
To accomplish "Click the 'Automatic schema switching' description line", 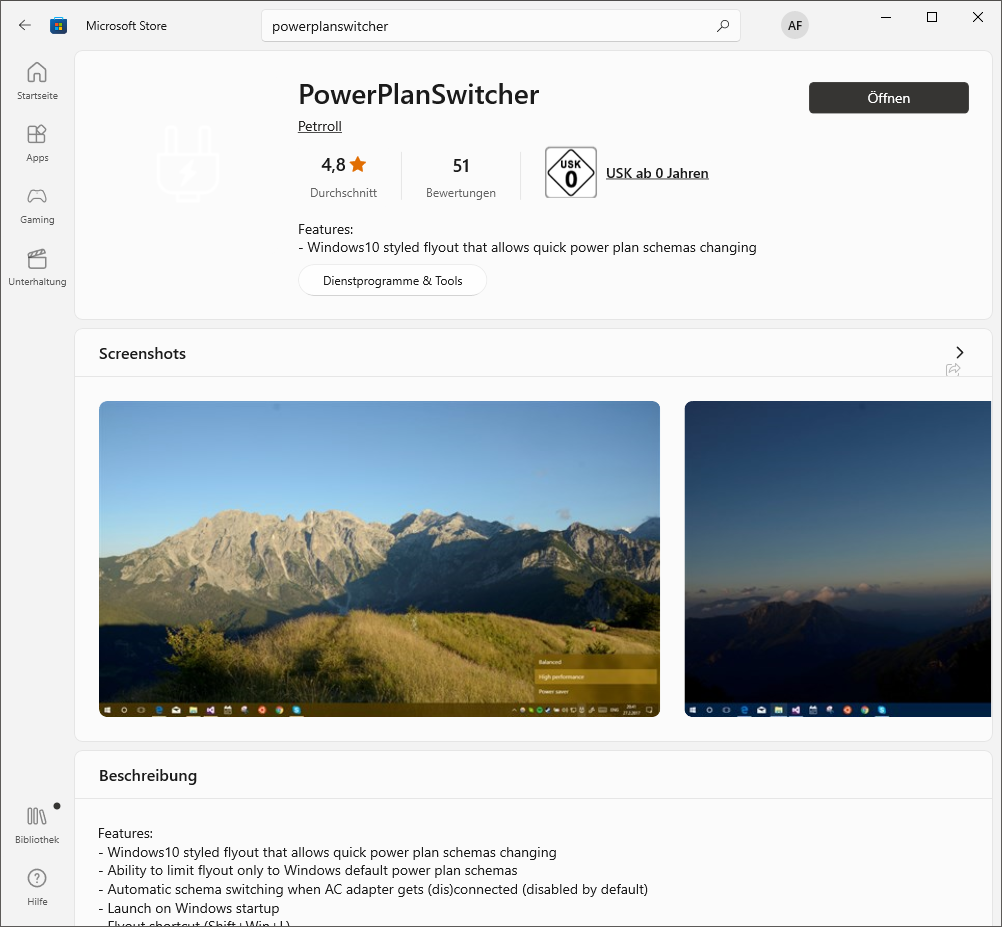I will pyautogui.click(x=373, y=889).
